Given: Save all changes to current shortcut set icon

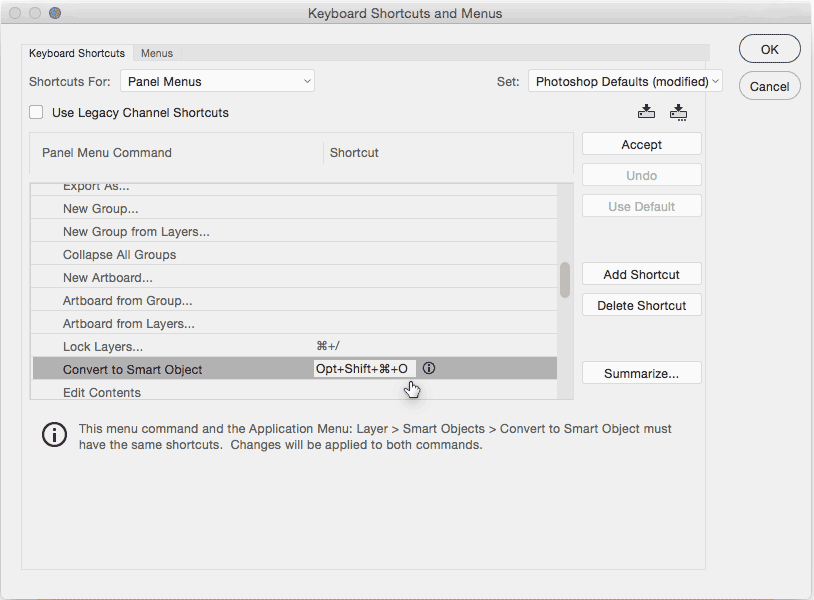Looking at the screenshot, I should [646, 112].
